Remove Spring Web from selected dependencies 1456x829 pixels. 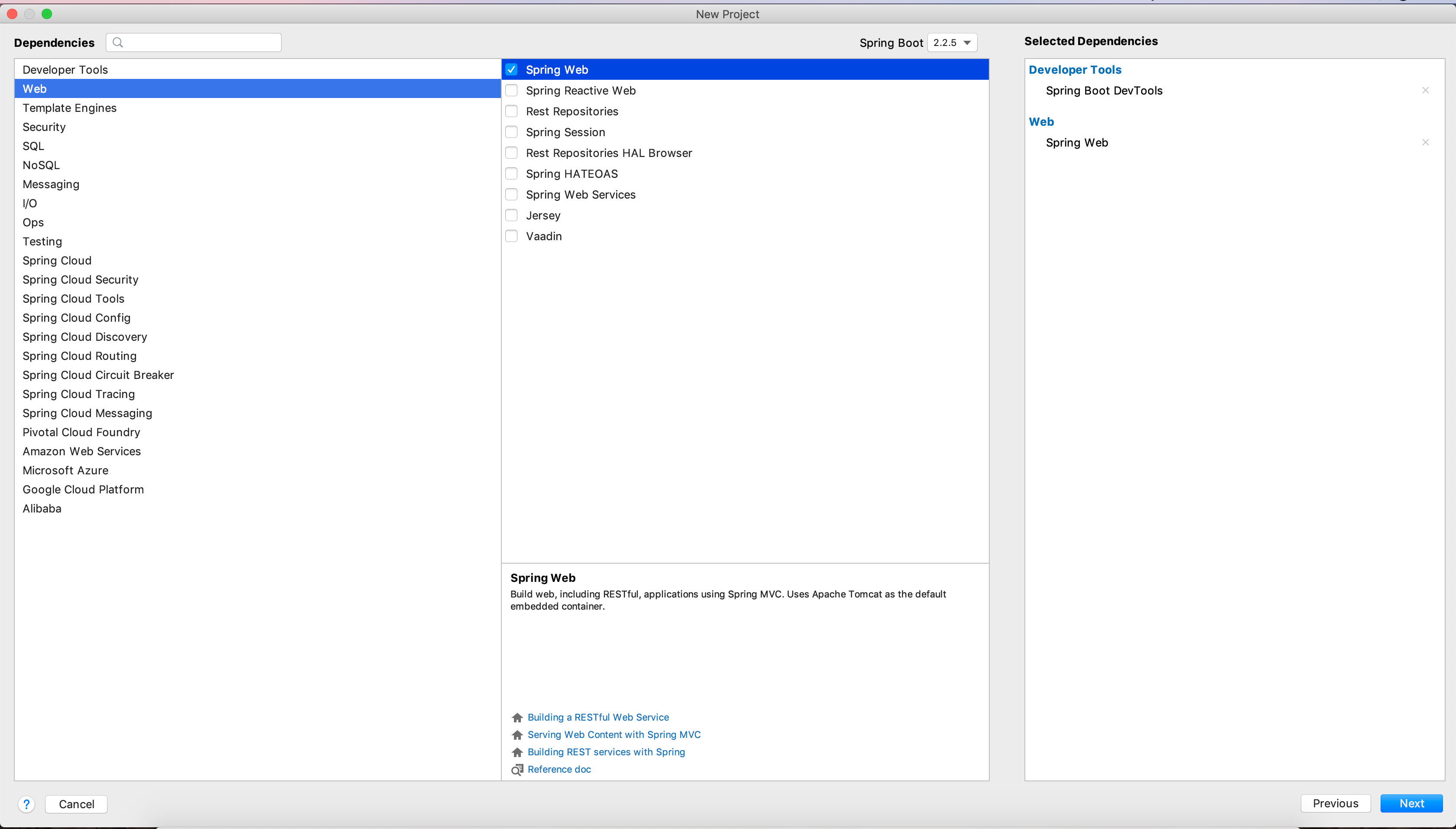pos(1425,142)
